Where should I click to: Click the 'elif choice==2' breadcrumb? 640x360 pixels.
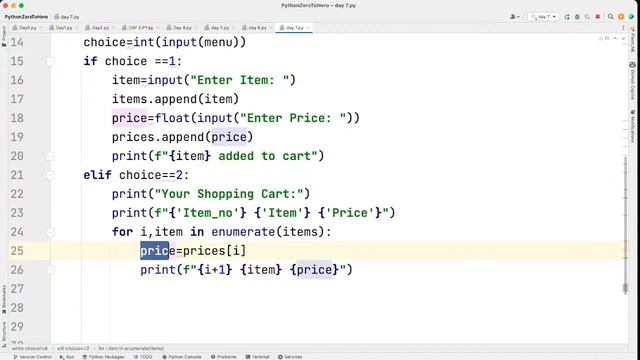click(73, 349)
